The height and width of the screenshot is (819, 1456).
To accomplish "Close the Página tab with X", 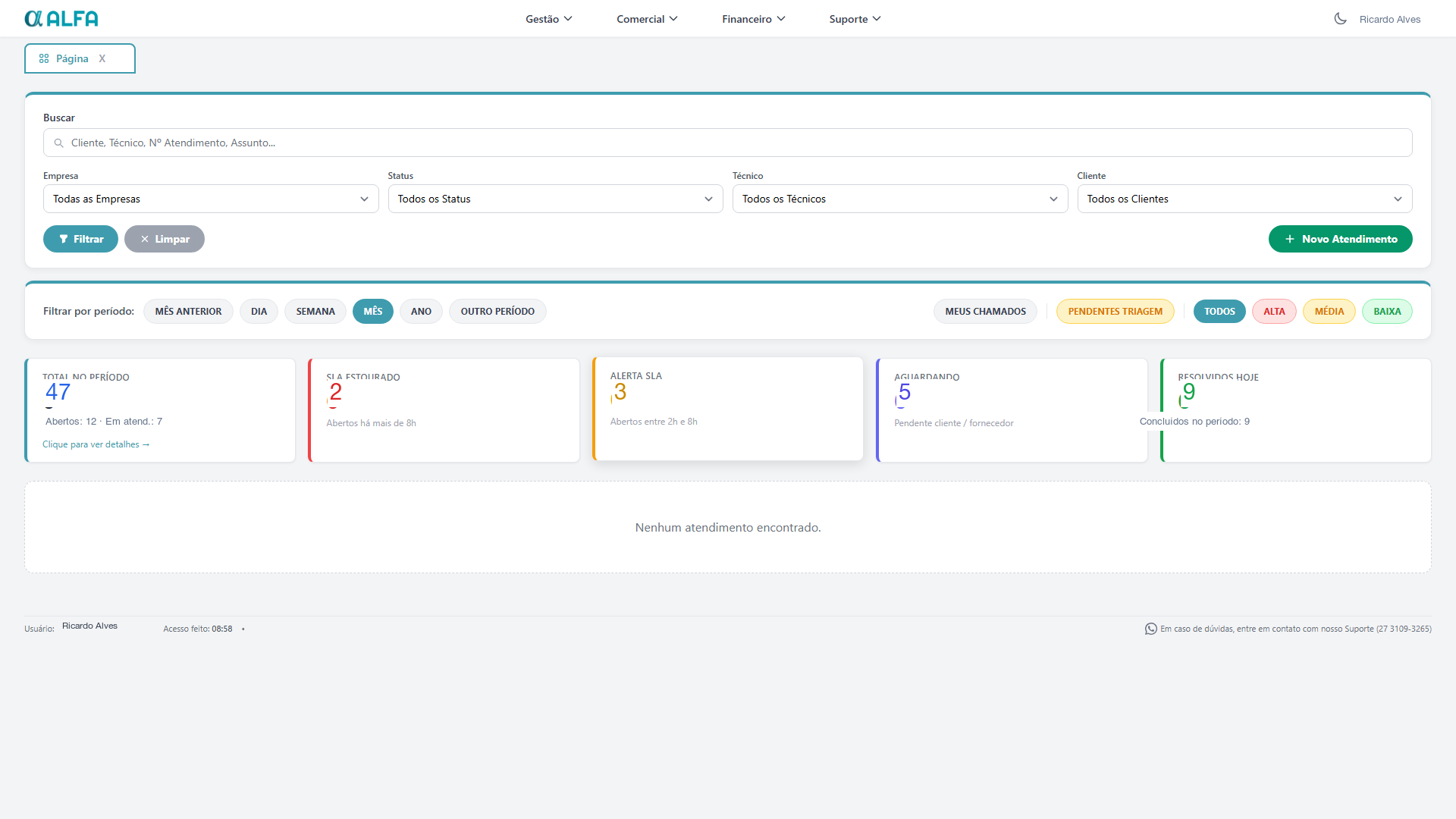I will pyautogui.click(x=102, y=58).
